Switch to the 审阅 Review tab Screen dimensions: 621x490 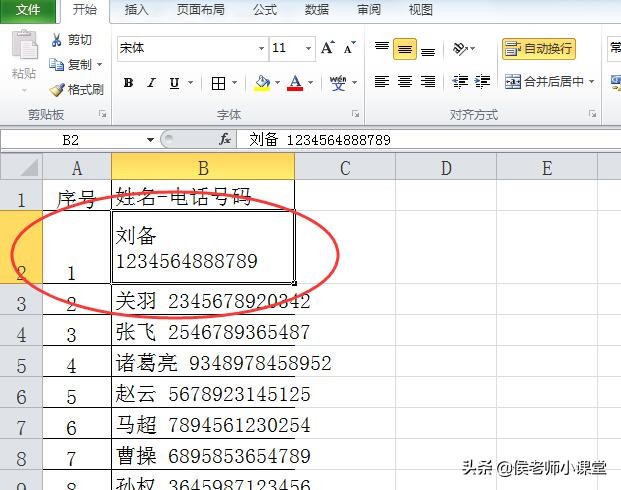point(369,10)
